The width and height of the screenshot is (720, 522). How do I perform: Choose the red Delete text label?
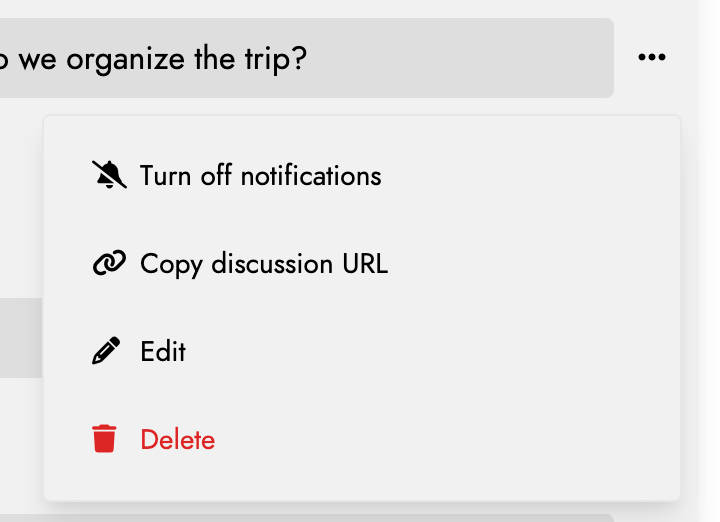click(177, 440)
